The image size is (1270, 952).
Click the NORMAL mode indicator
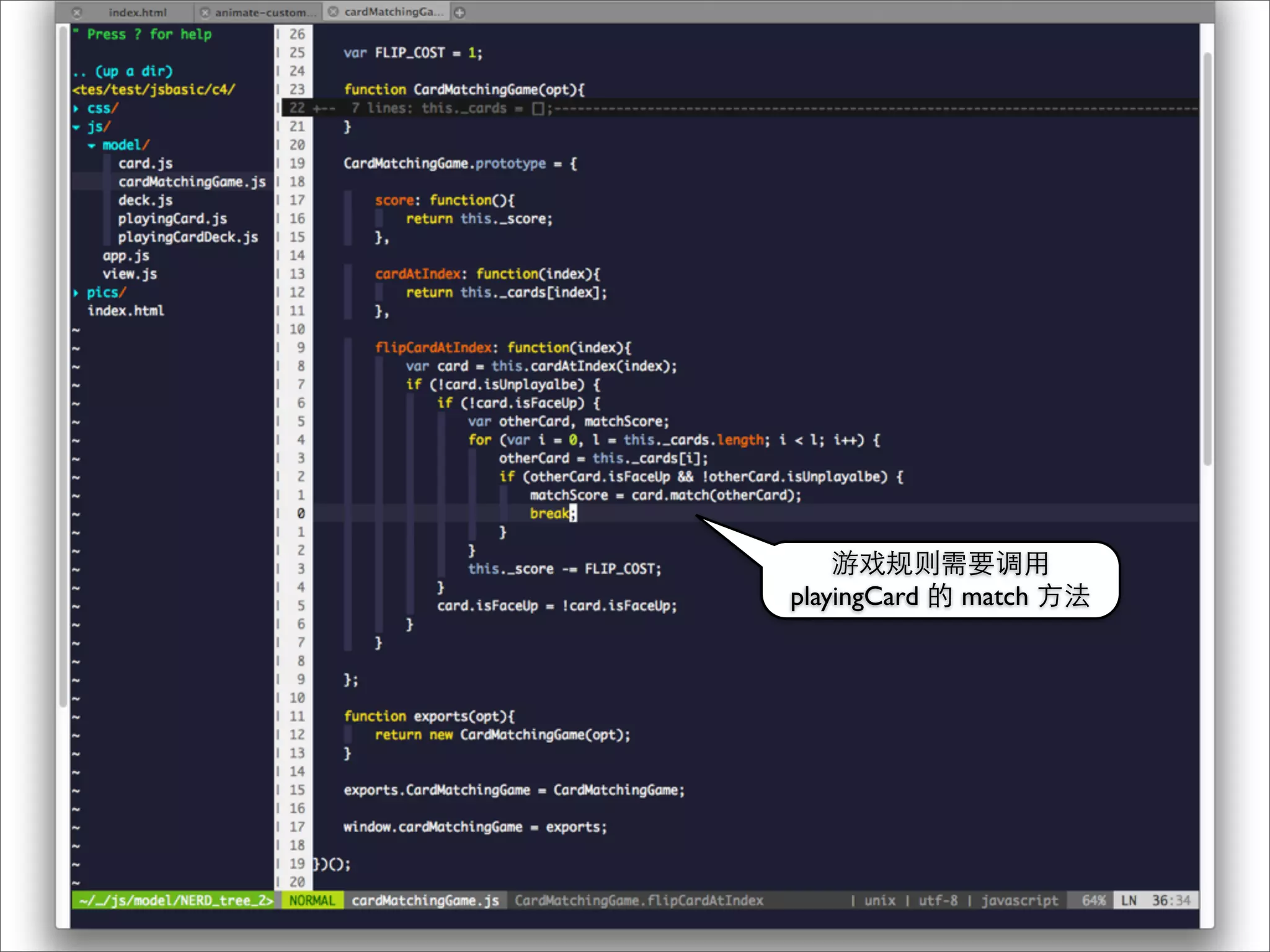click(312, 901)
